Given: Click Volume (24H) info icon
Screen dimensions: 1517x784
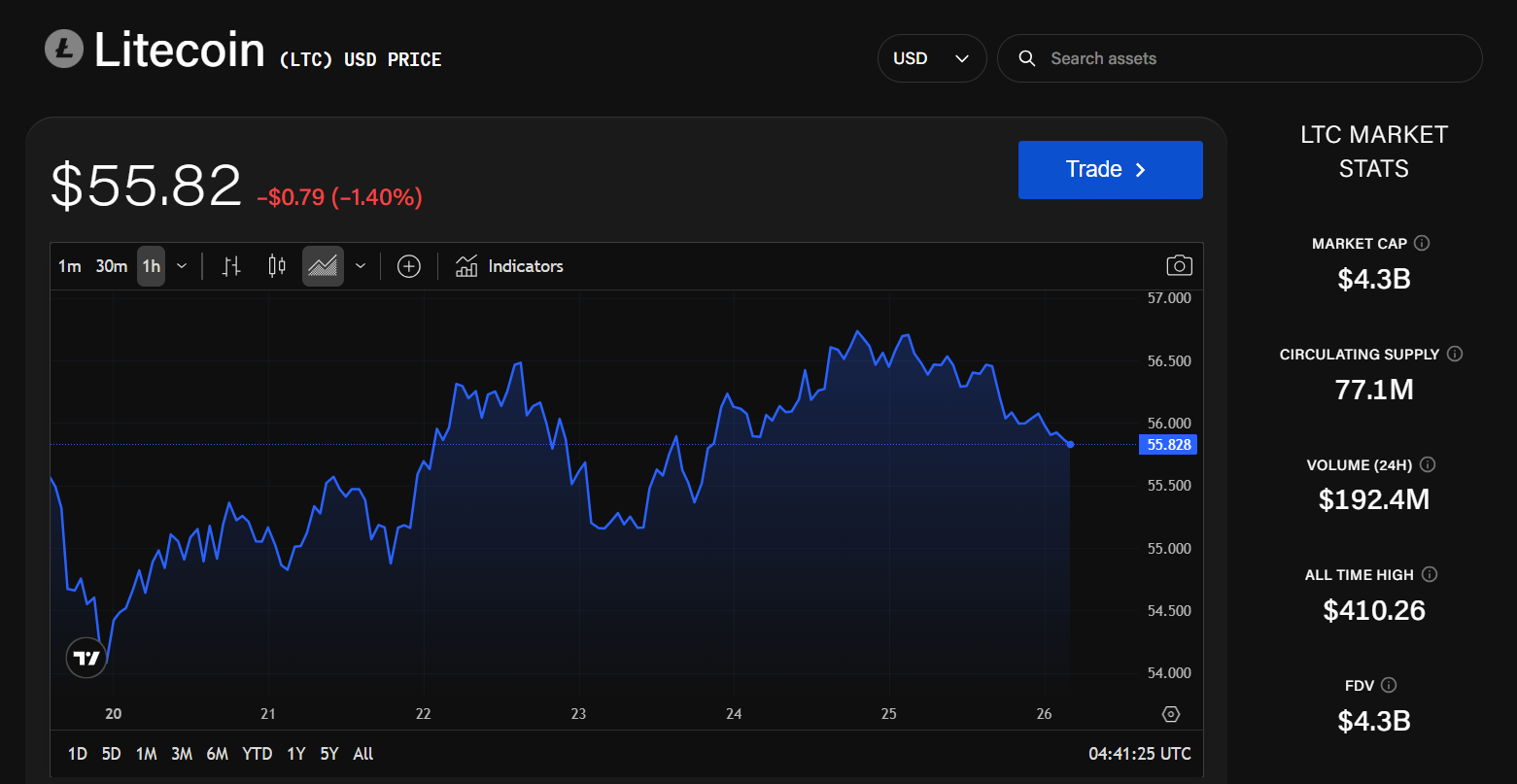Looking at the screenshot, I should point(1428,464).
